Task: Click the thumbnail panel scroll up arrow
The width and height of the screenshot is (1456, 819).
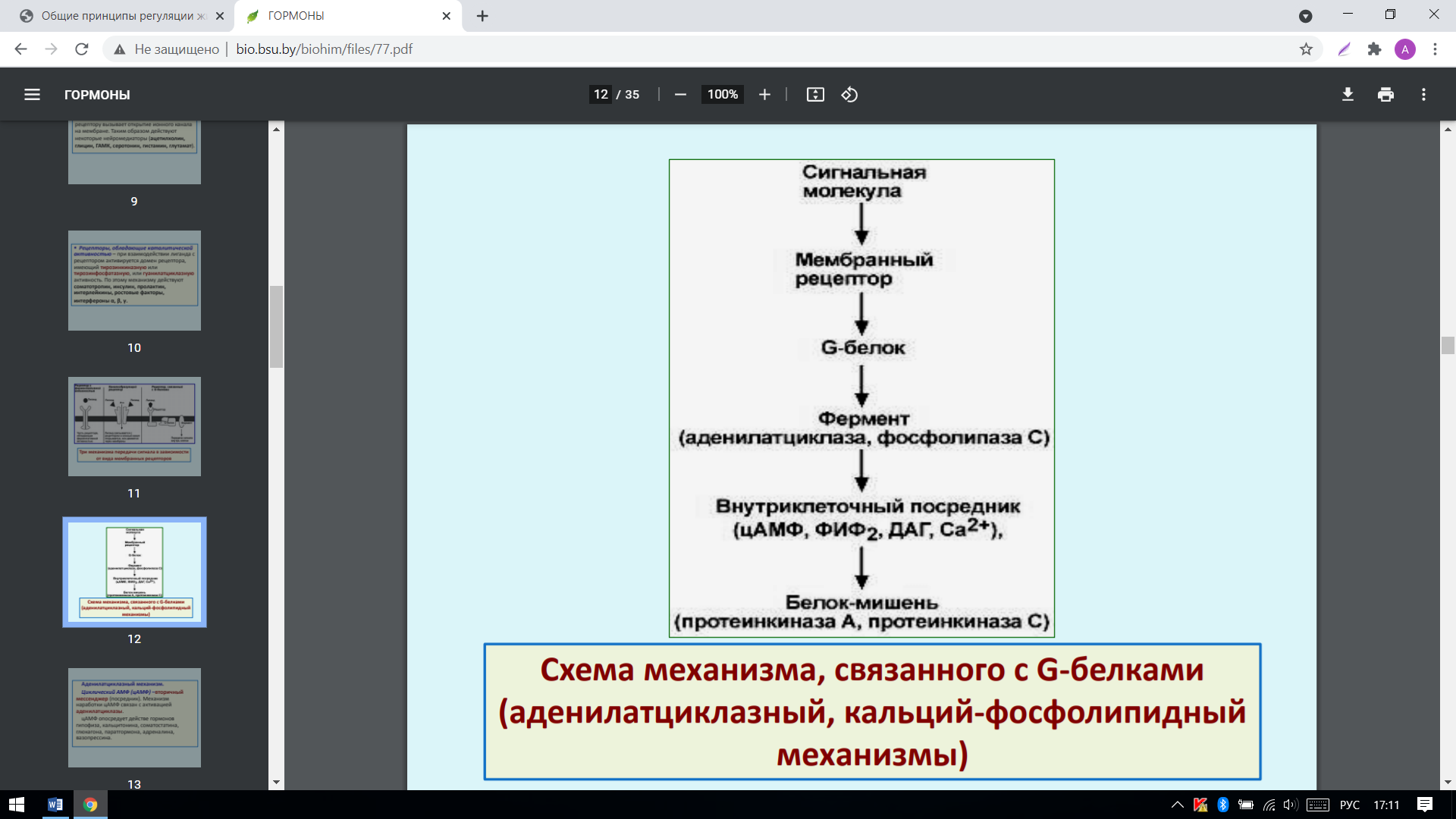Action: (276, 129)
